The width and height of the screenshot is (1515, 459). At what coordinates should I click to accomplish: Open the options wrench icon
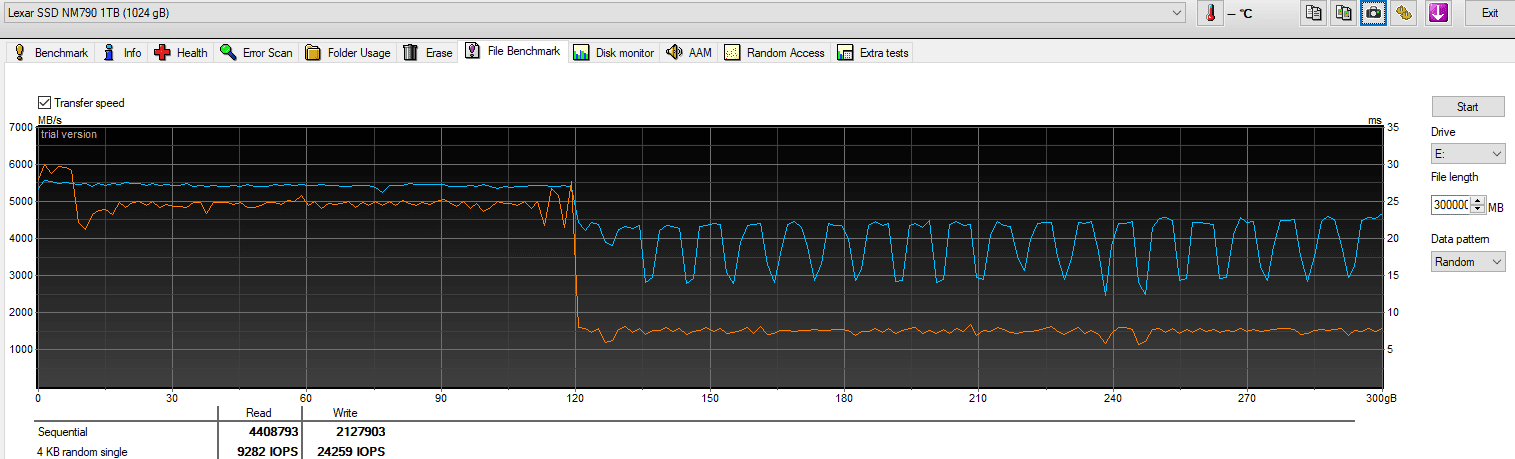[x=1404, y=13]
